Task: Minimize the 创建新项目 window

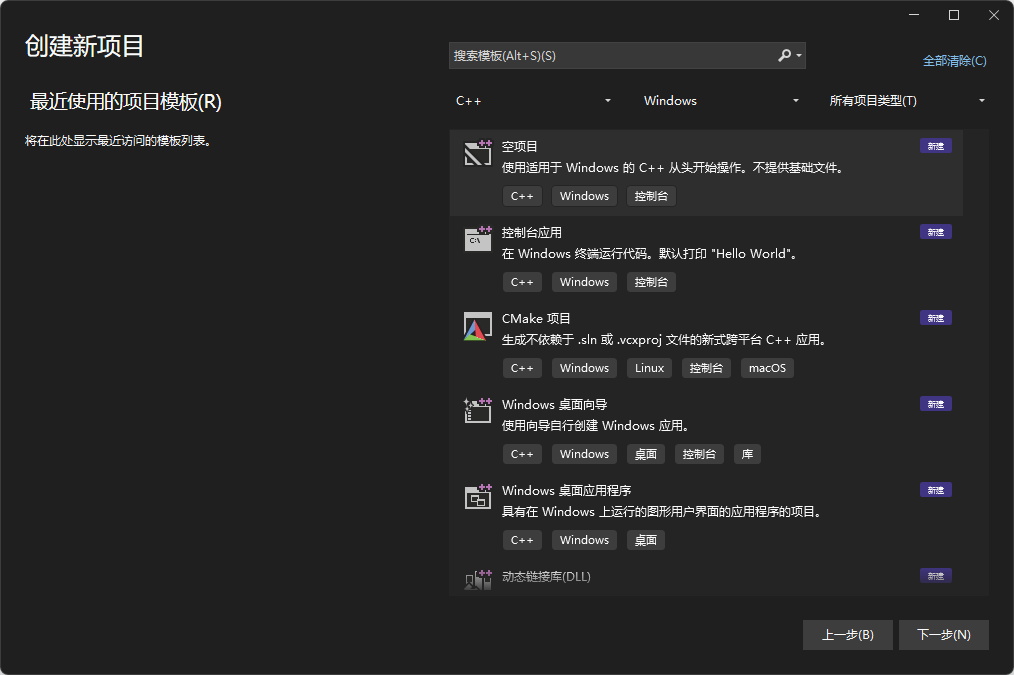Action: [914, 15]
